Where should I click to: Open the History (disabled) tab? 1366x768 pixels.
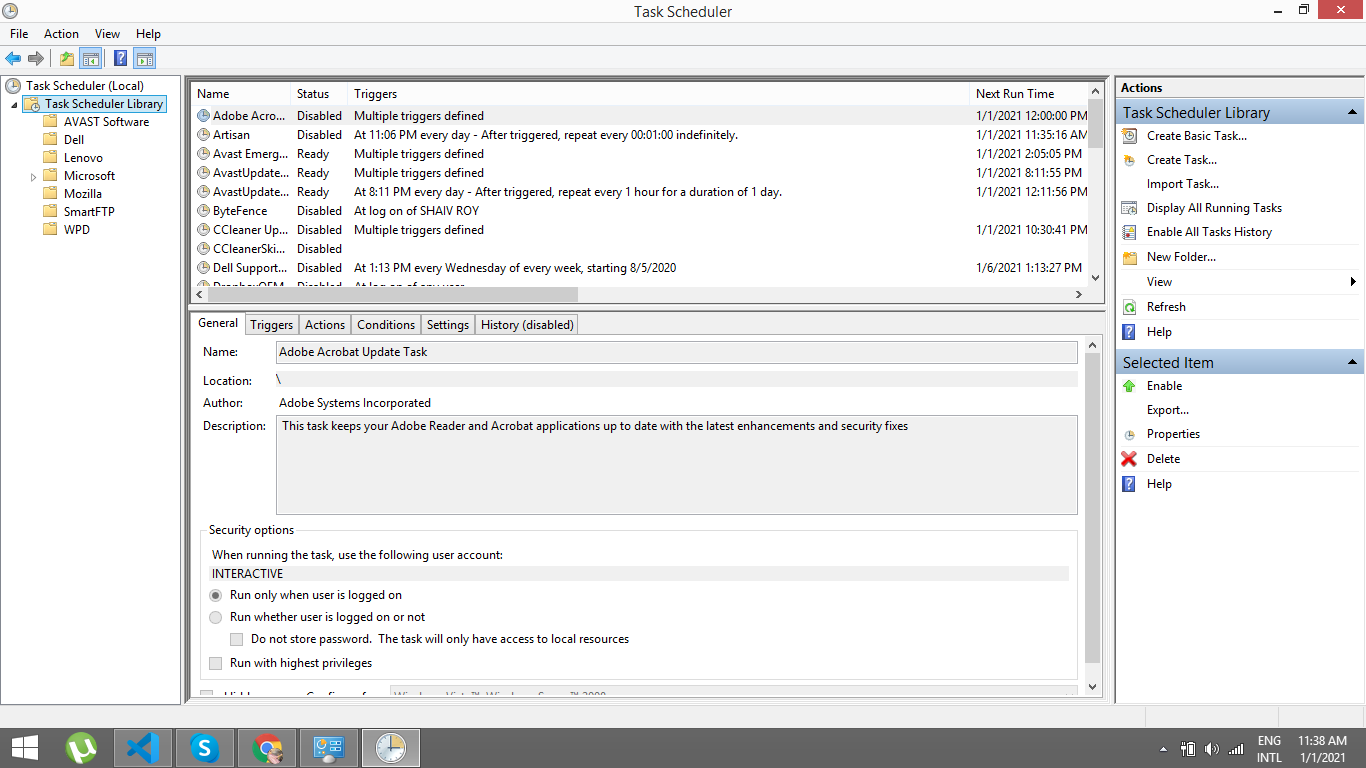[x=527, y=325]
